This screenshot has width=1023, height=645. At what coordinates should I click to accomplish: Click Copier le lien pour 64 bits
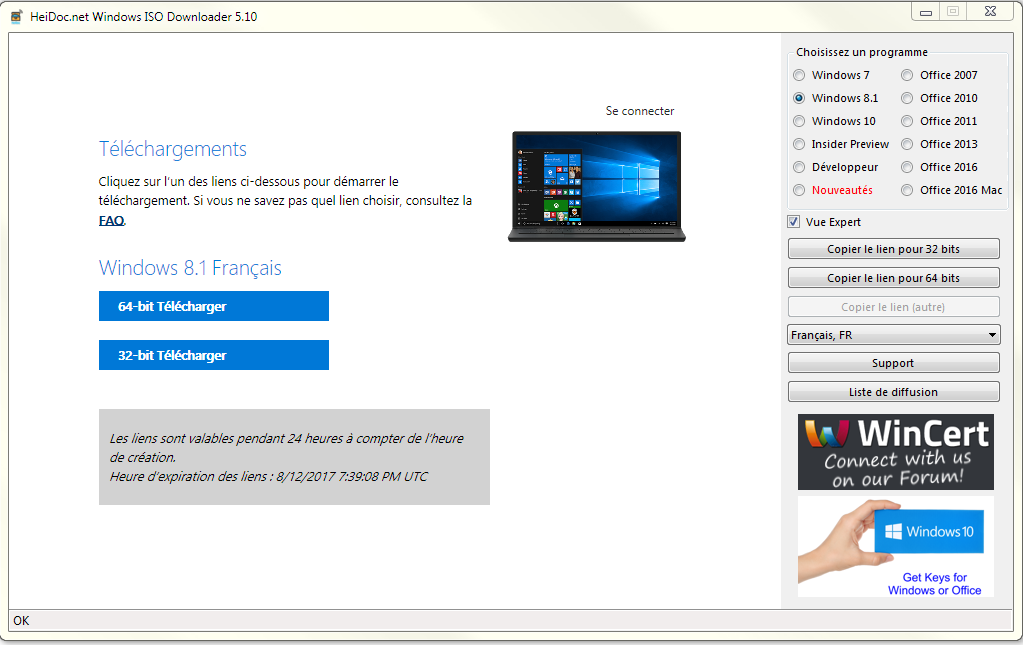(x=893, y=278)
